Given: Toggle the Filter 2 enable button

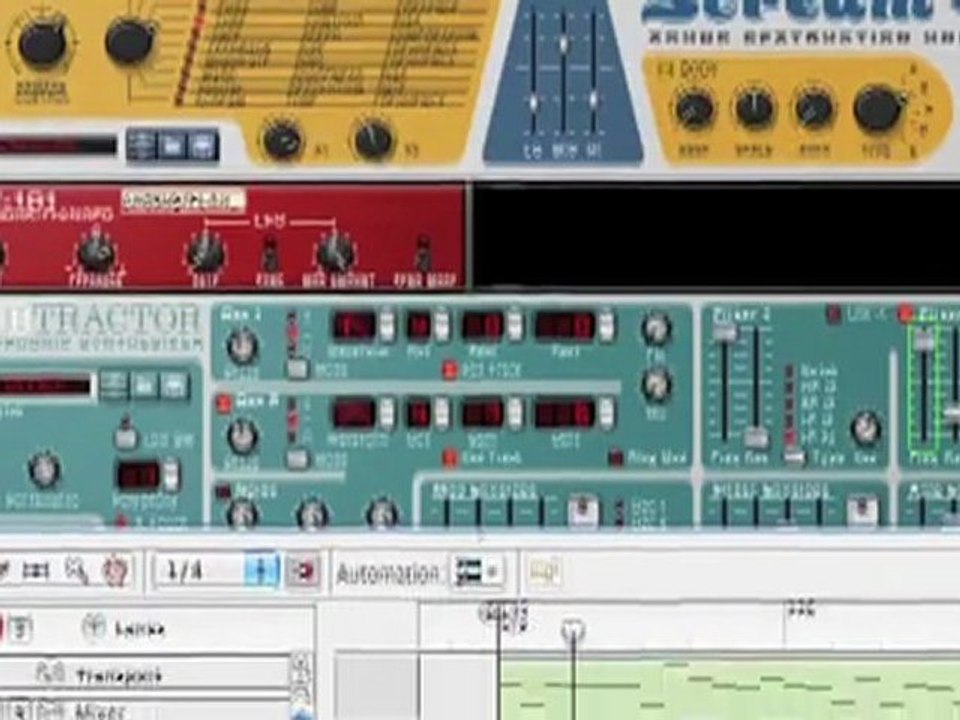Looking at the screenshot, I should (906, 315).
